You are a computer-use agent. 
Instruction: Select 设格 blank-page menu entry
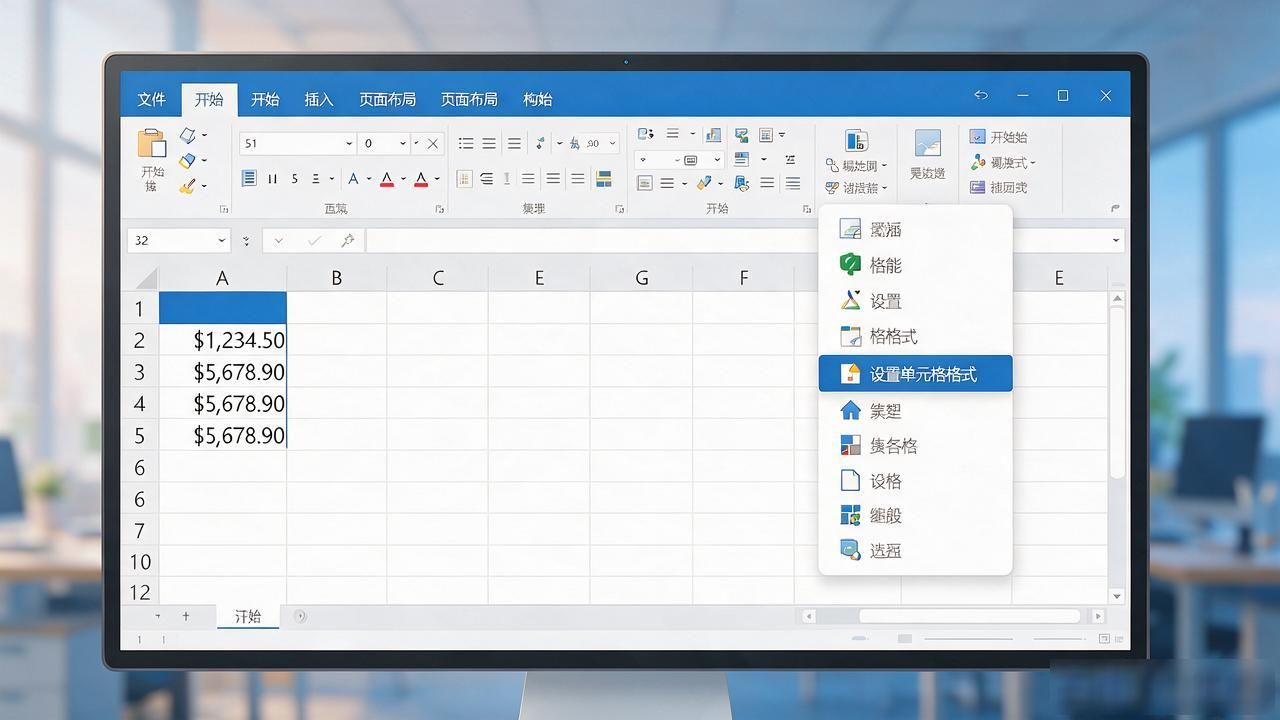(x=915, y=481)
